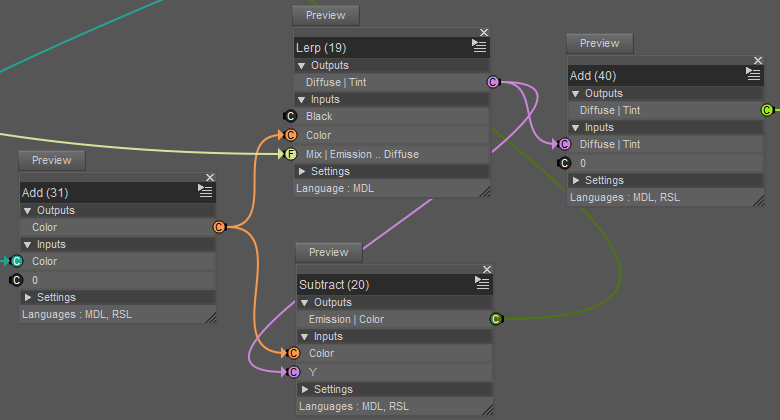Open the Add (31) node options menu icon

205,191
